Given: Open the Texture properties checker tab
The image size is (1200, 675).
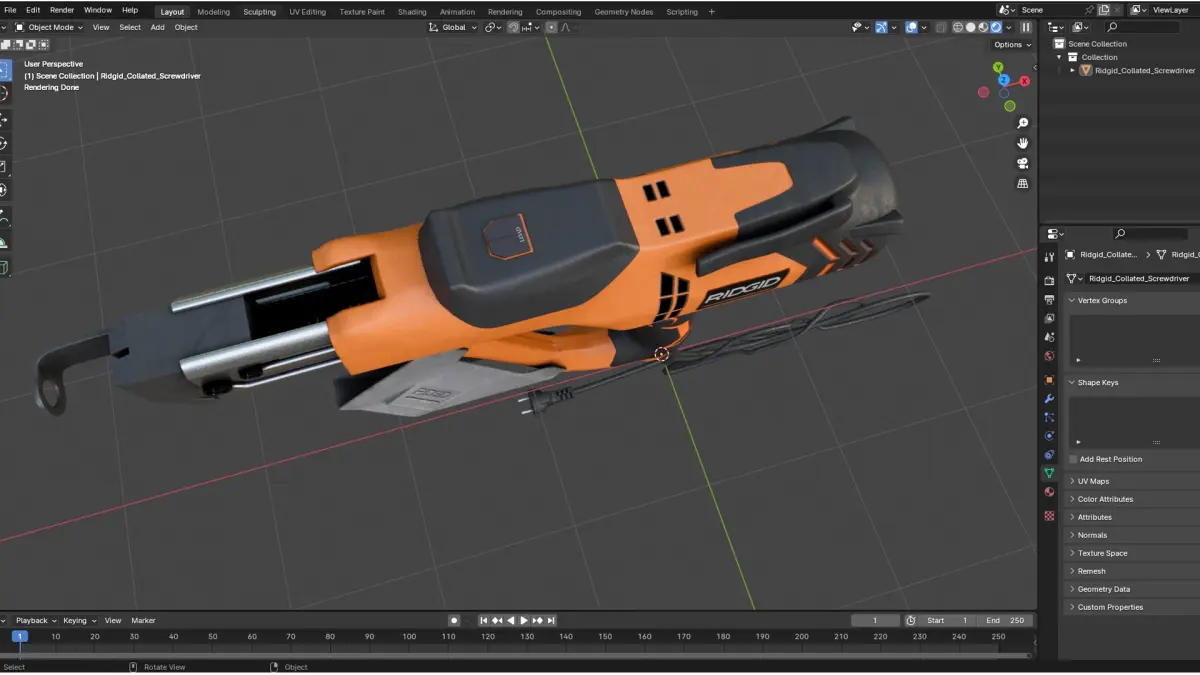Looking at the screenshot, I should coord(1049,516).
